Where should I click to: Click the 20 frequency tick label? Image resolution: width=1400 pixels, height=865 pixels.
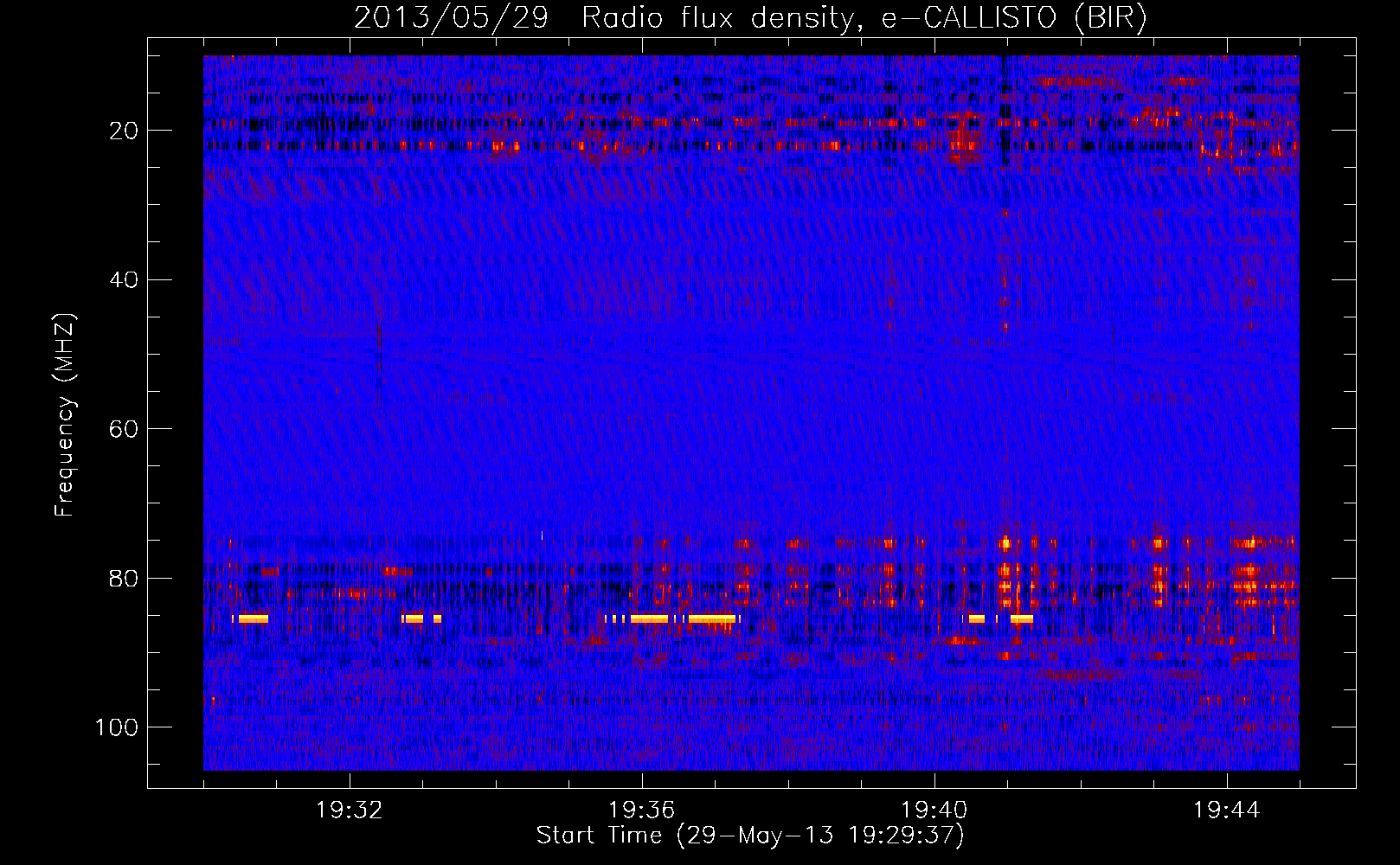(x=125, y=131)
